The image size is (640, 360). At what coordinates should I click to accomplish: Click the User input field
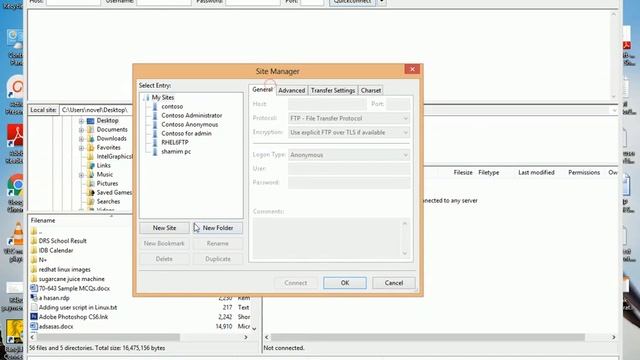click(349, 169)
